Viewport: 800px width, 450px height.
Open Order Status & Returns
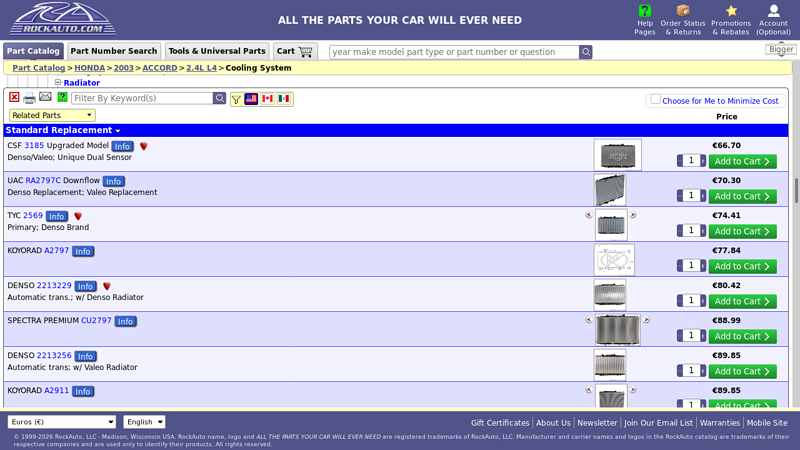[683, 20]
